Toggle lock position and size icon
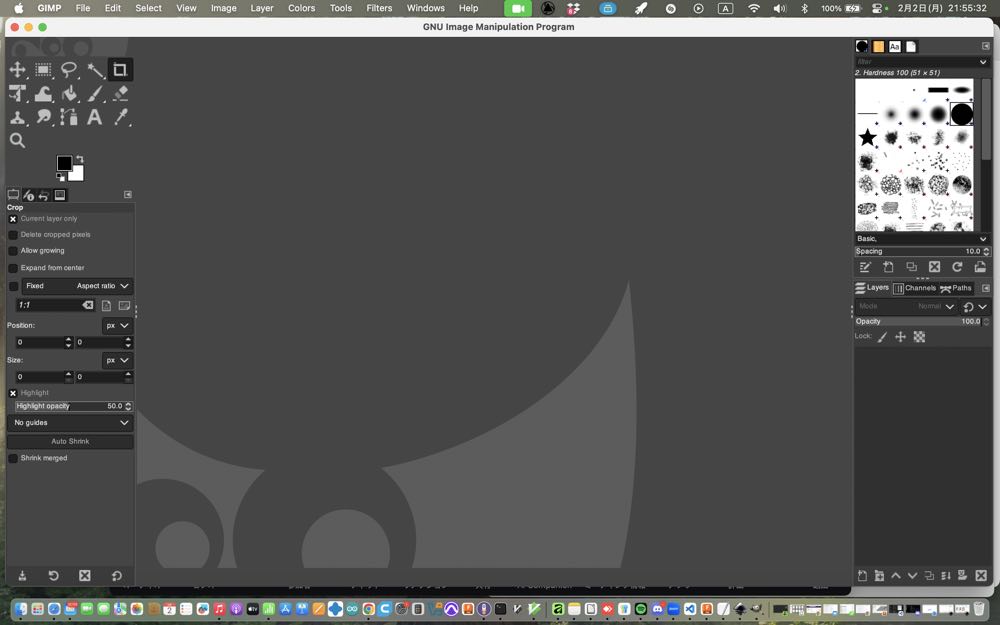The image size is (1000, 625). point(901,337)
